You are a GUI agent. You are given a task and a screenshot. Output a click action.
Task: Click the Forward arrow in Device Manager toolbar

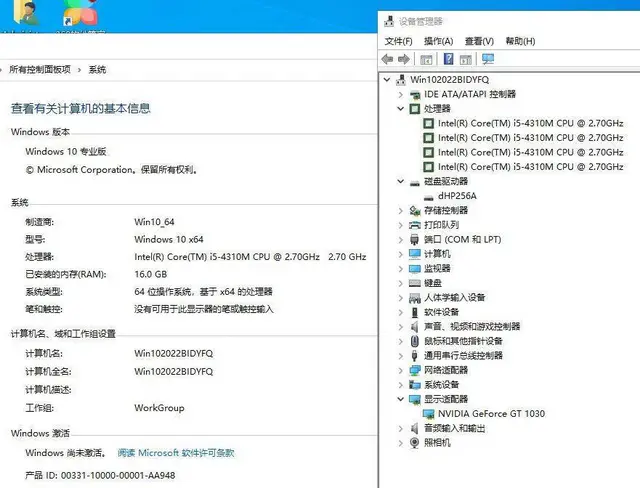click(x=404, y=60)
